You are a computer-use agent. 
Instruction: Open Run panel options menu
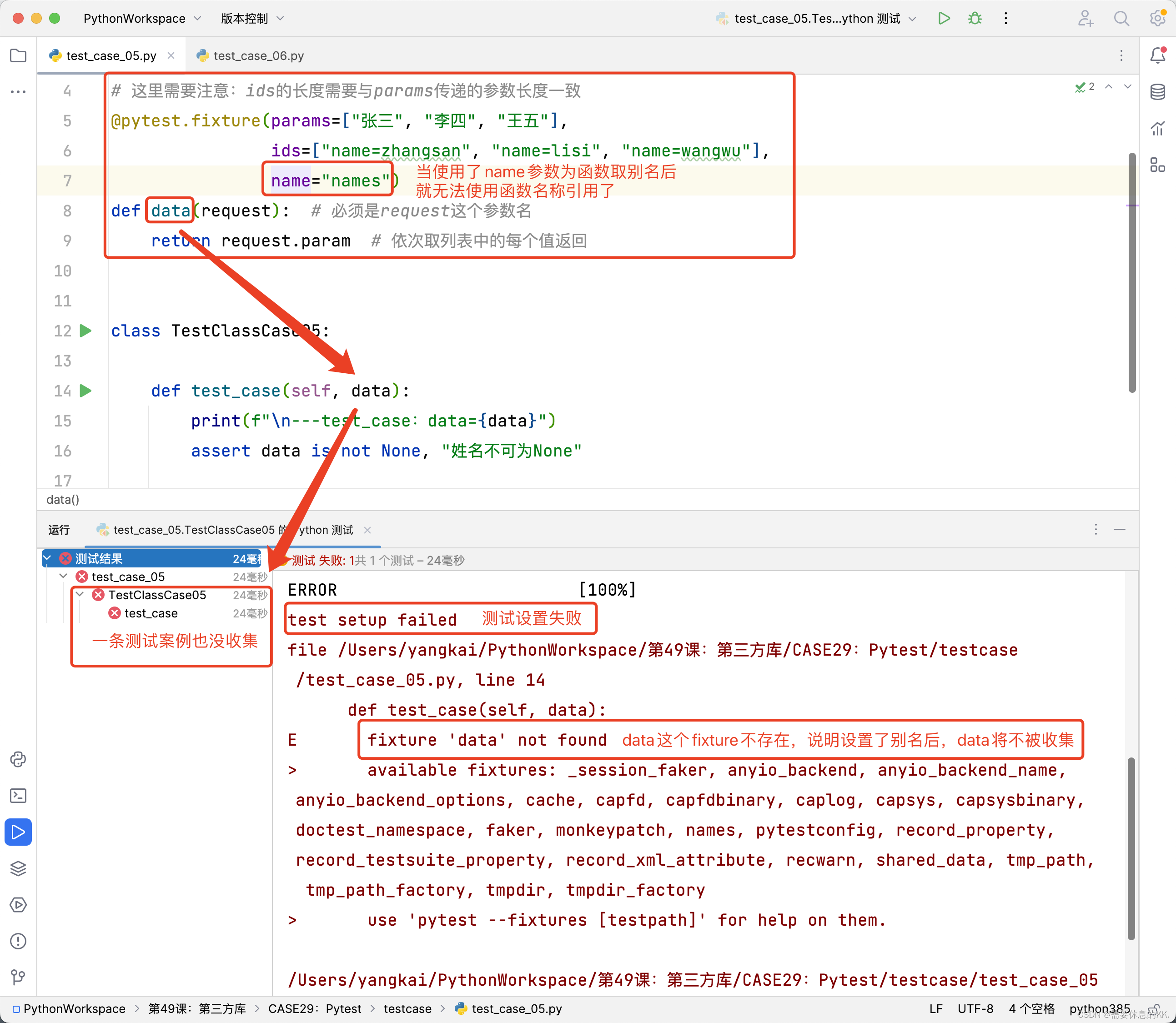[1096, 529]
